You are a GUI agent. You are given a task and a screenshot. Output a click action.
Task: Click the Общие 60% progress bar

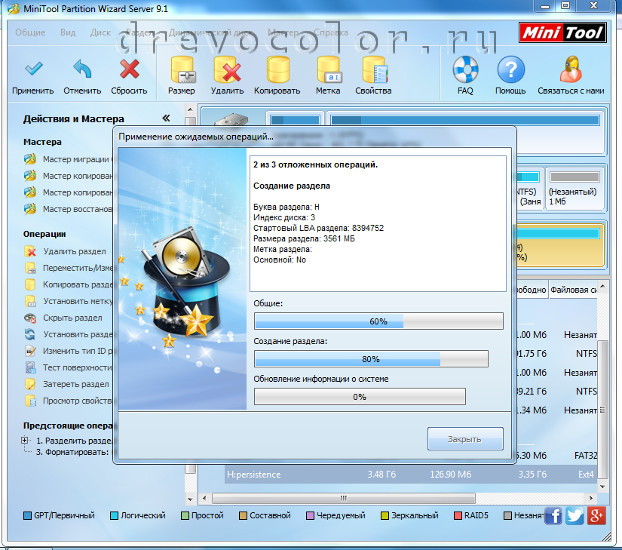point(379,321)
